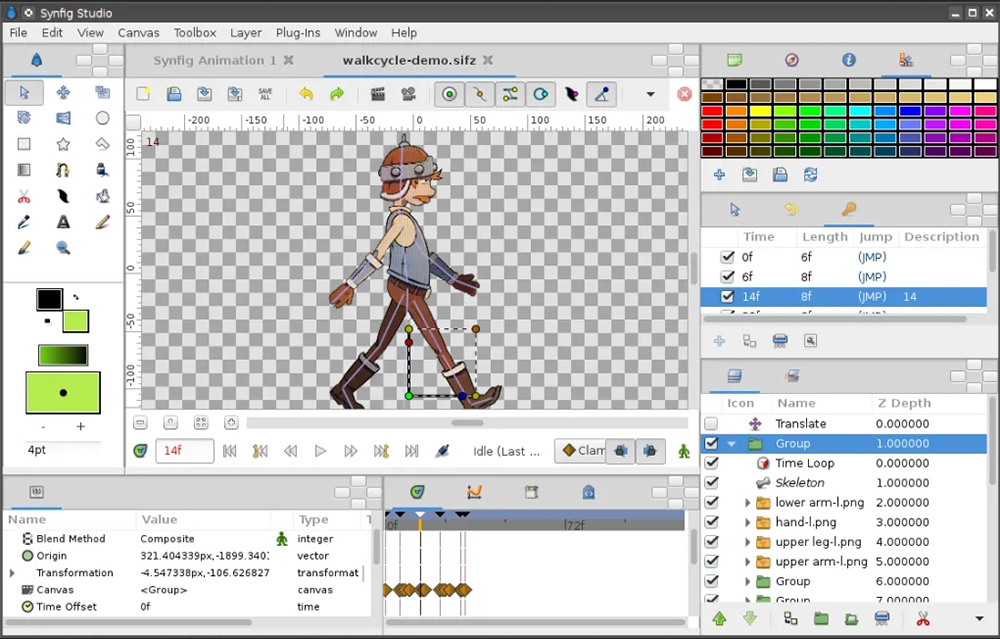This screenshot has width=1000, height=639.
Task: Click the (JMP) link for keyframe 6f
Action: coord(871,277)
